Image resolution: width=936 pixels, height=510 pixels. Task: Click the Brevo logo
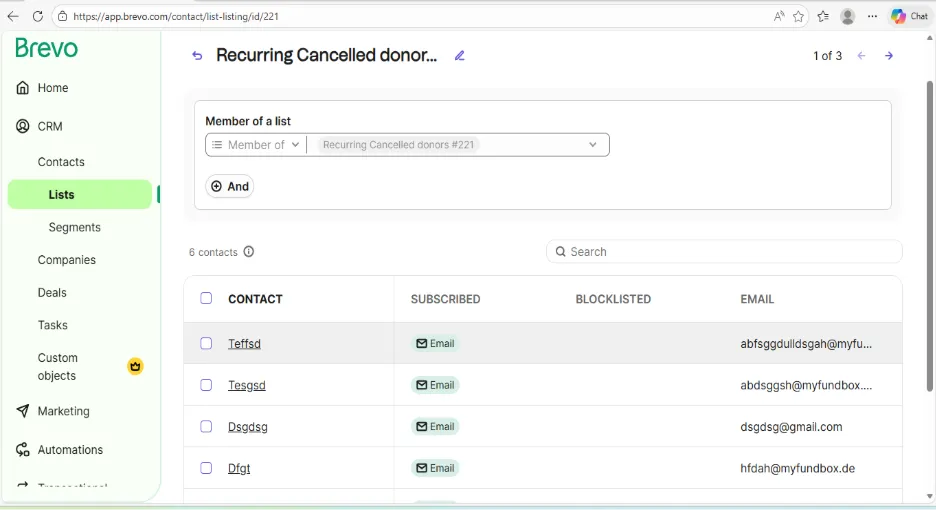(47, 48)
